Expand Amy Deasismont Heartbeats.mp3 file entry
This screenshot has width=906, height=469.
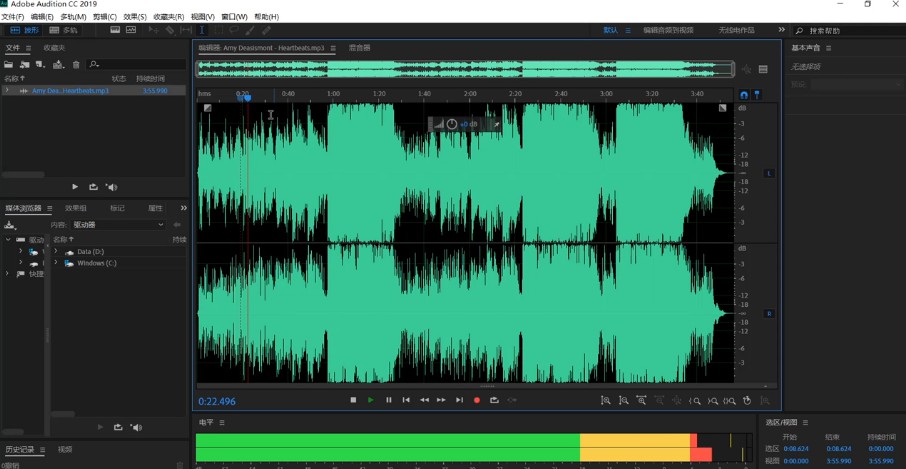[x=7, y=90]
